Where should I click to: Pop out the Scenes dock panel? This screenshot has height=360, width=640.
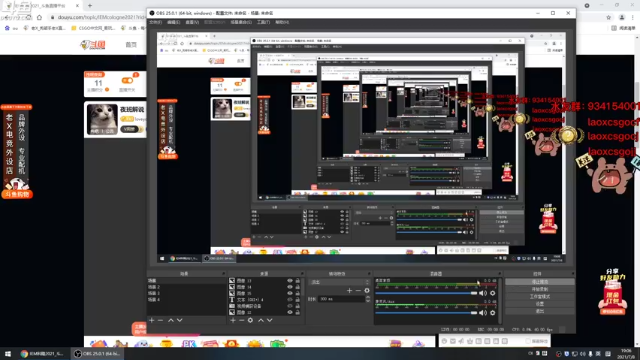pos(223,273)
